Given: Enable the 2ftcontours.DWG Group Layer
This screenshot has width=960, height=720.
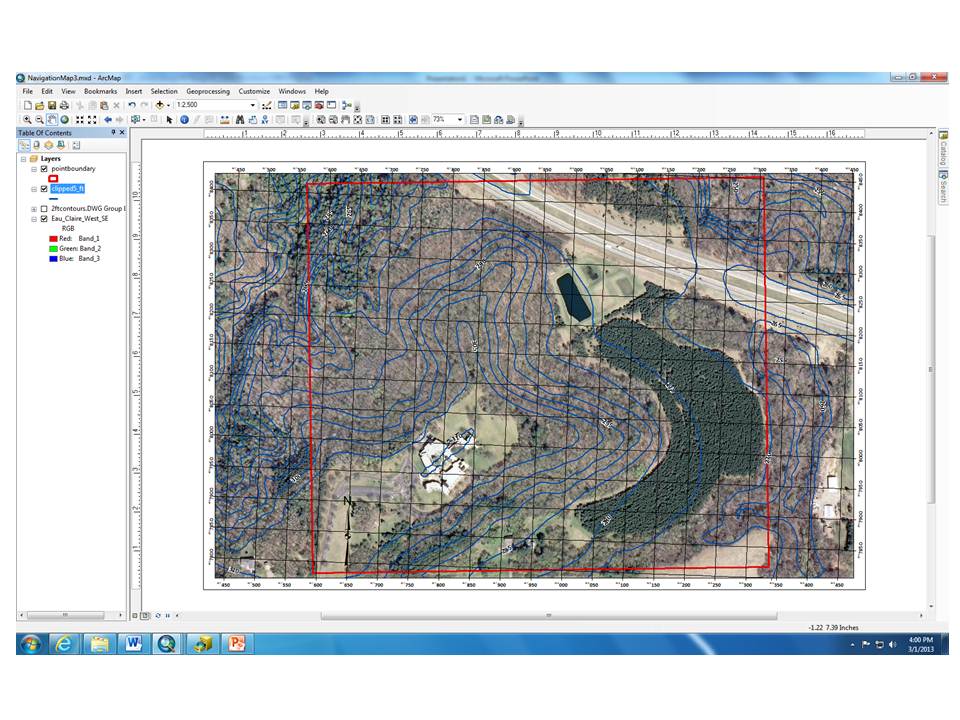Looking at the screenshot, I should click(x=43, y=208).
